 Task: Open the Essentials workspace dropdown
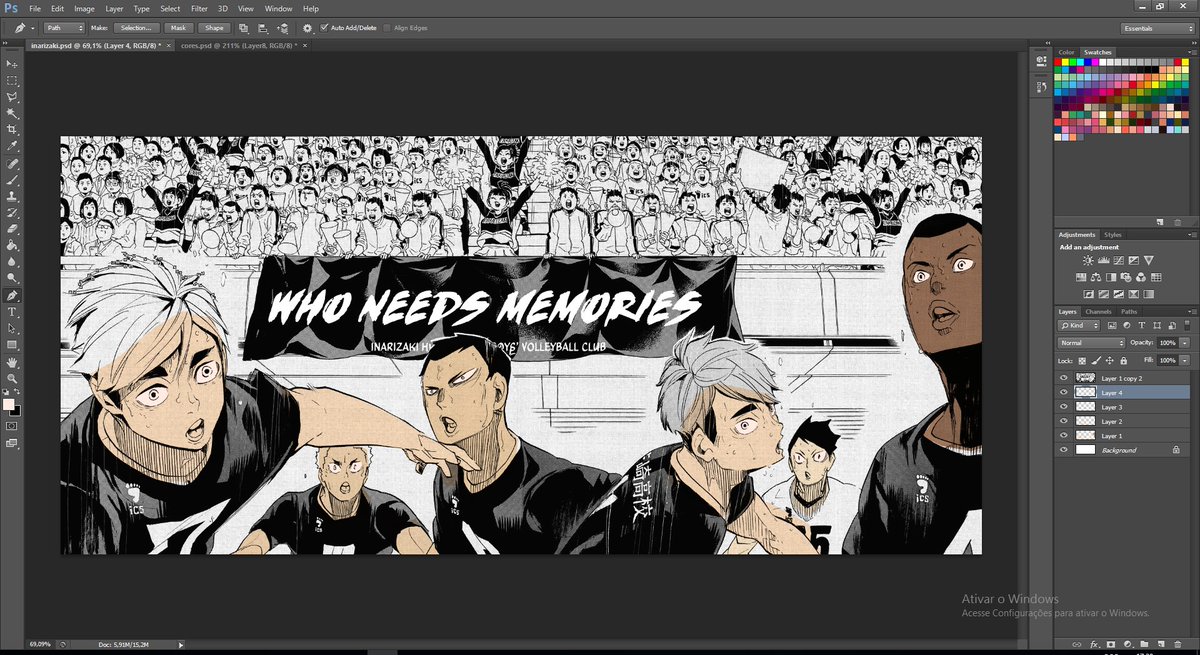pyautogui.click(x=1157, y=28)
